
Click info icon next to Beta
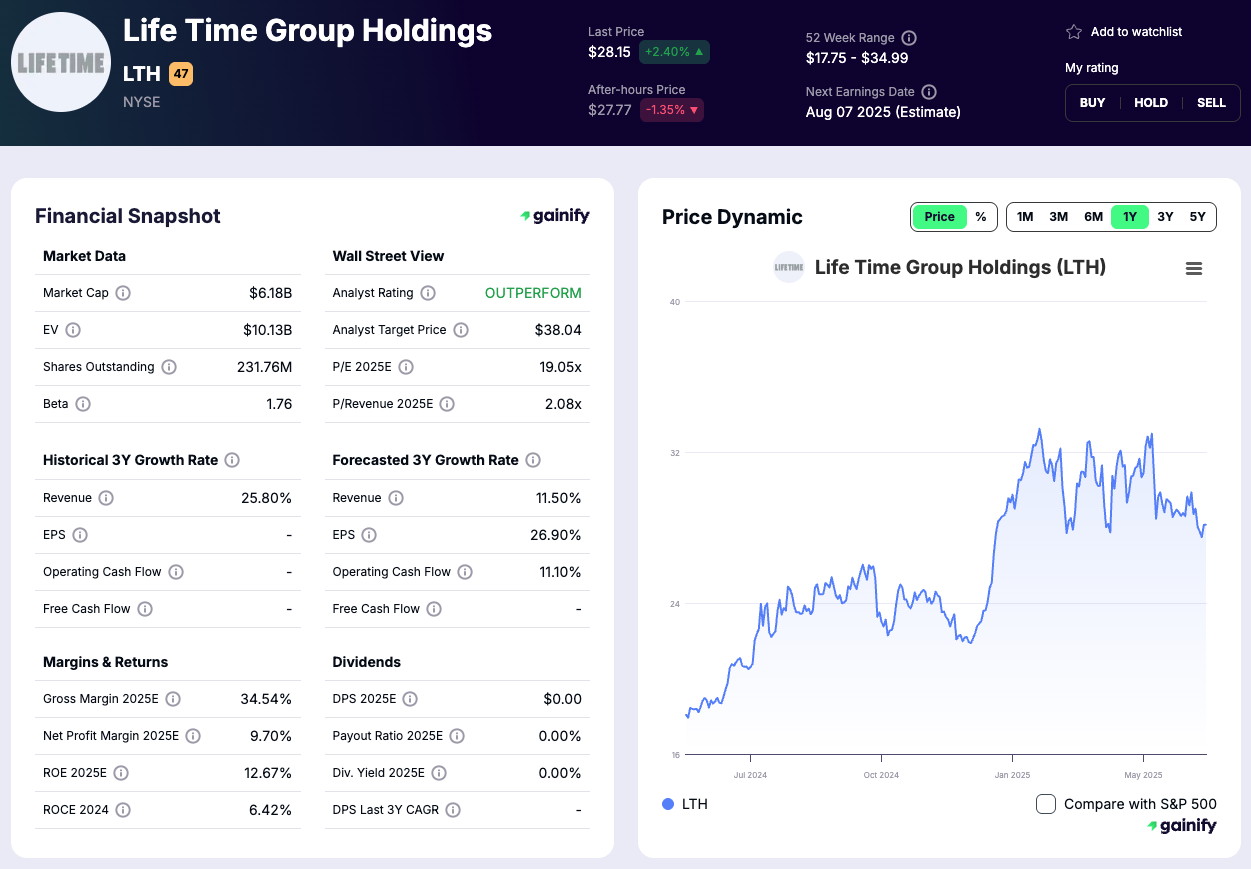pos(83,404)
